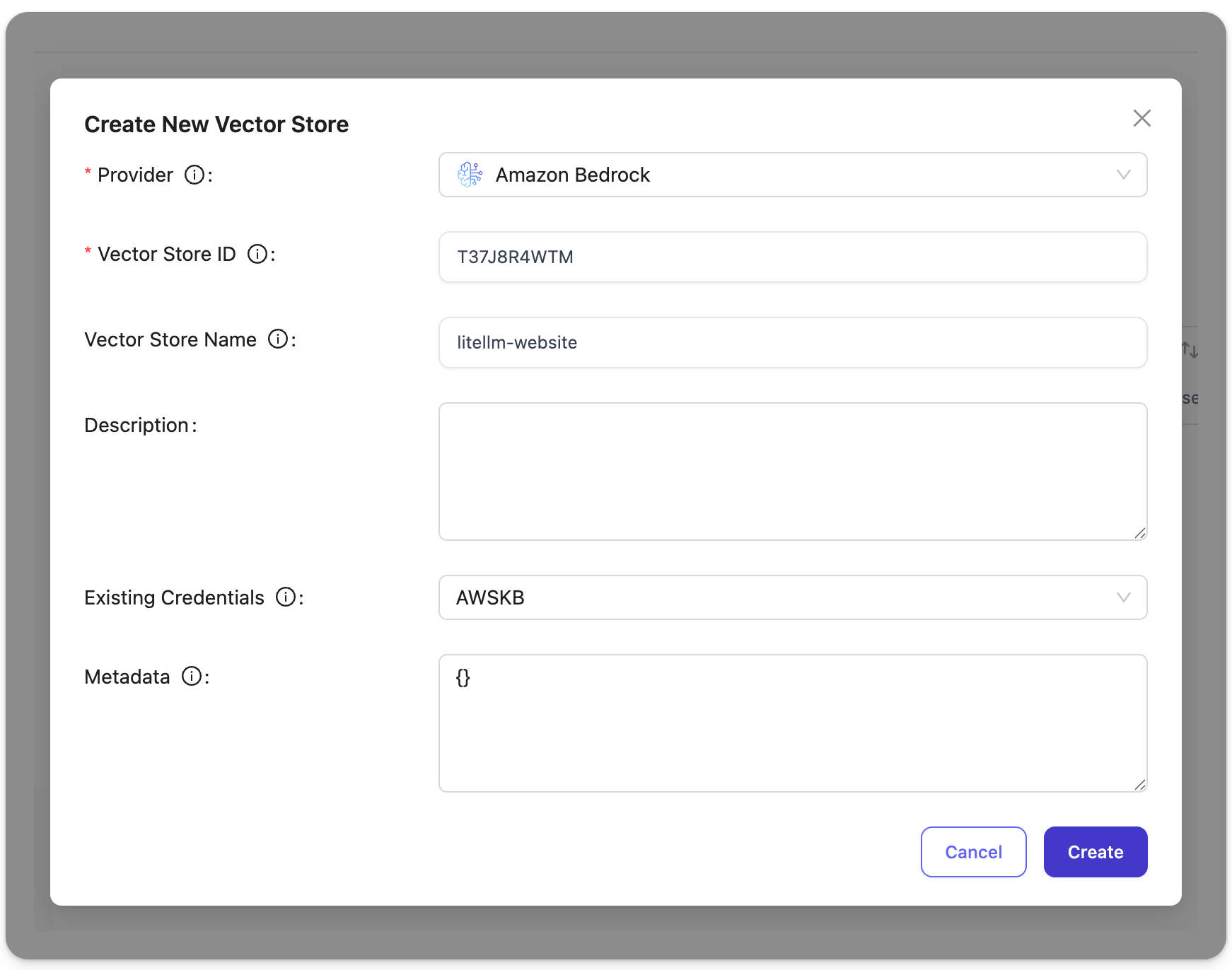Click inside the empty Description text area
Viewport: 1232px width, 970px height.
point(792,472)
